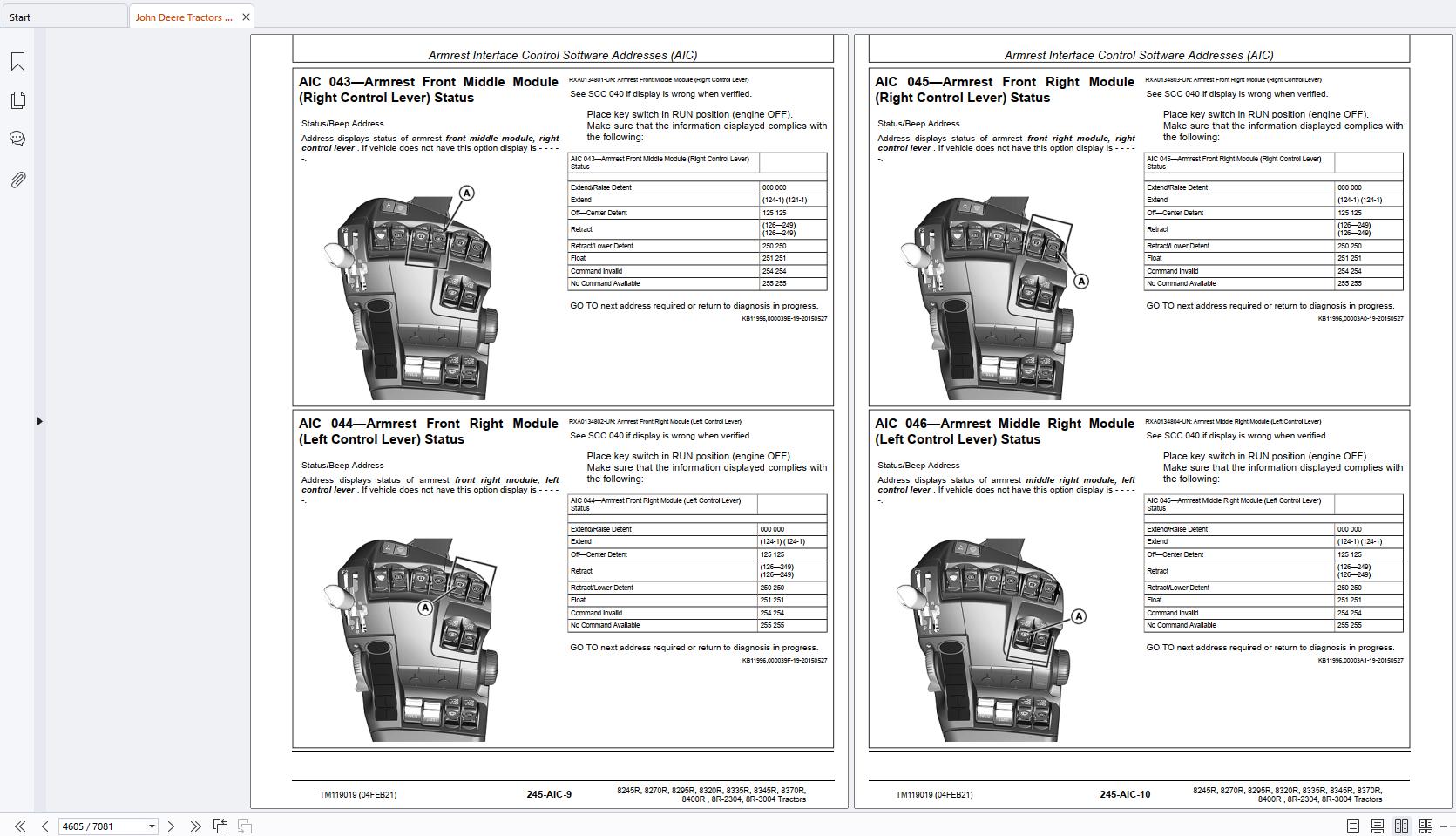Screen dimensions: 1456x836
Task: Click the AIC 046 section heading
Action: (1005, 432)
